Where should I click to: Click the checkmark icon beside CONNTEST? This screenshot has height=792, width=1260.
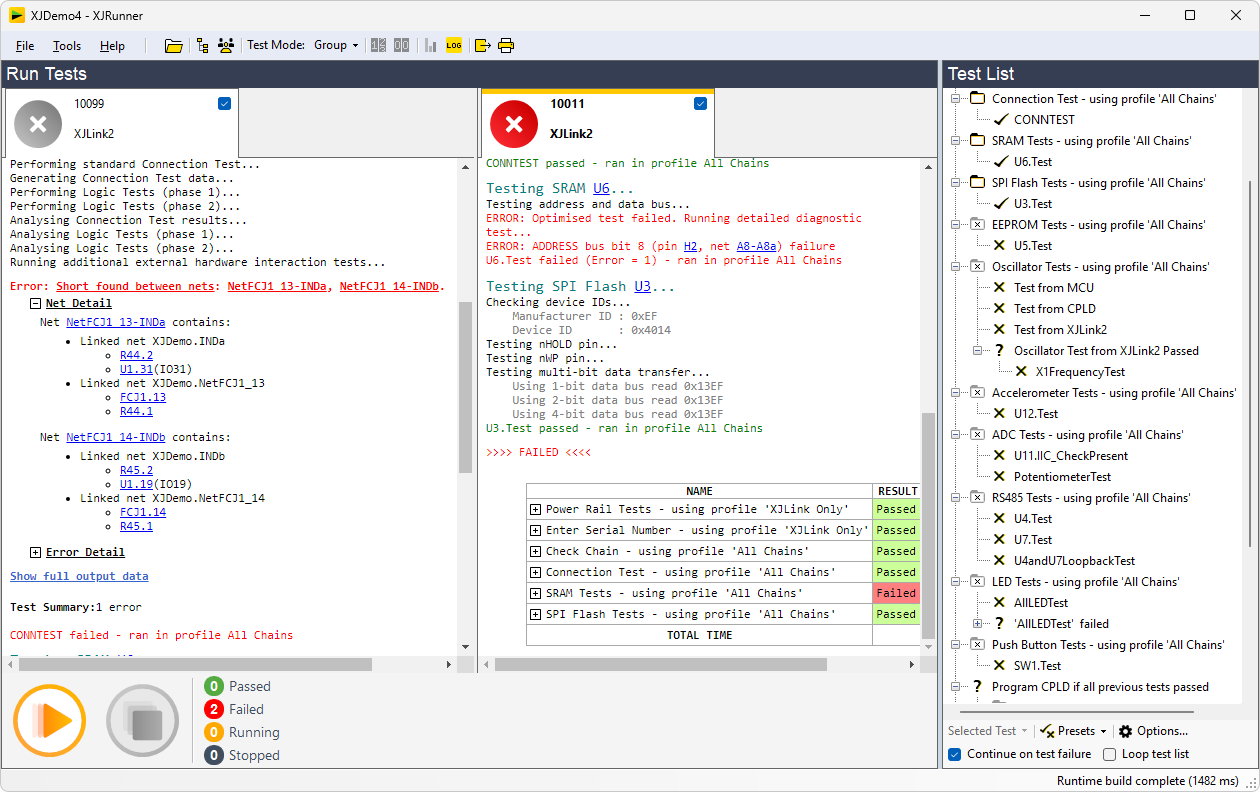coord(1000,120)
